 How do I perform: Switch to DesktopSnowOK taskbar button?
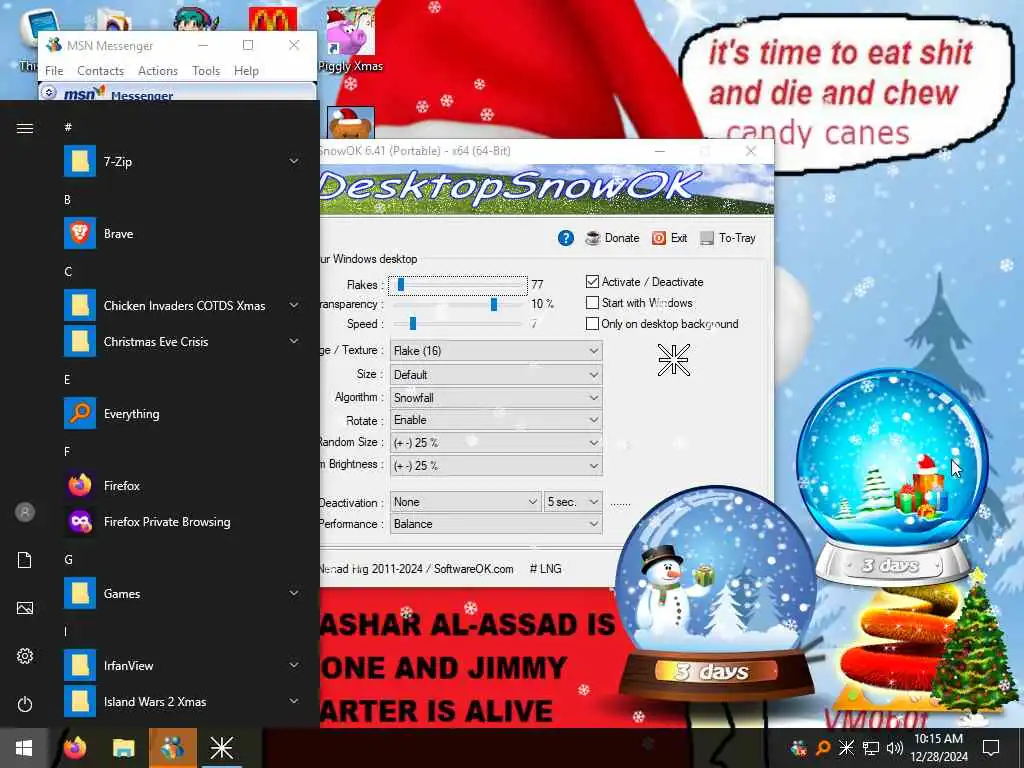pyautogui.click(x=221, y=748)
